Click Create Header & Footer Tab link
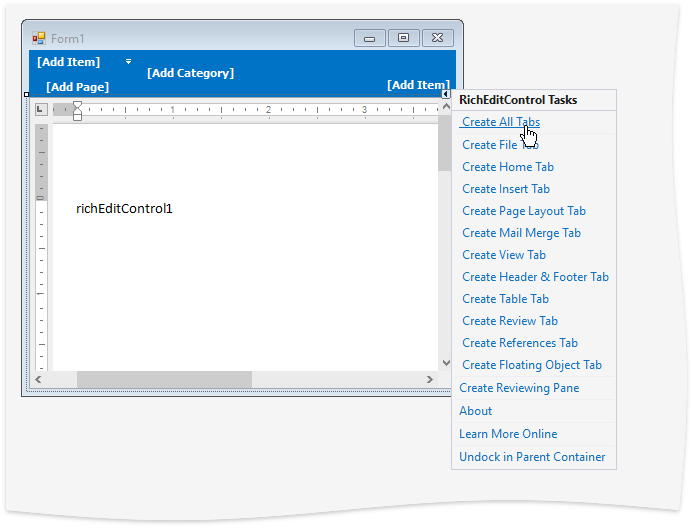This screenshot has width=693, height=529. point(535,277)
